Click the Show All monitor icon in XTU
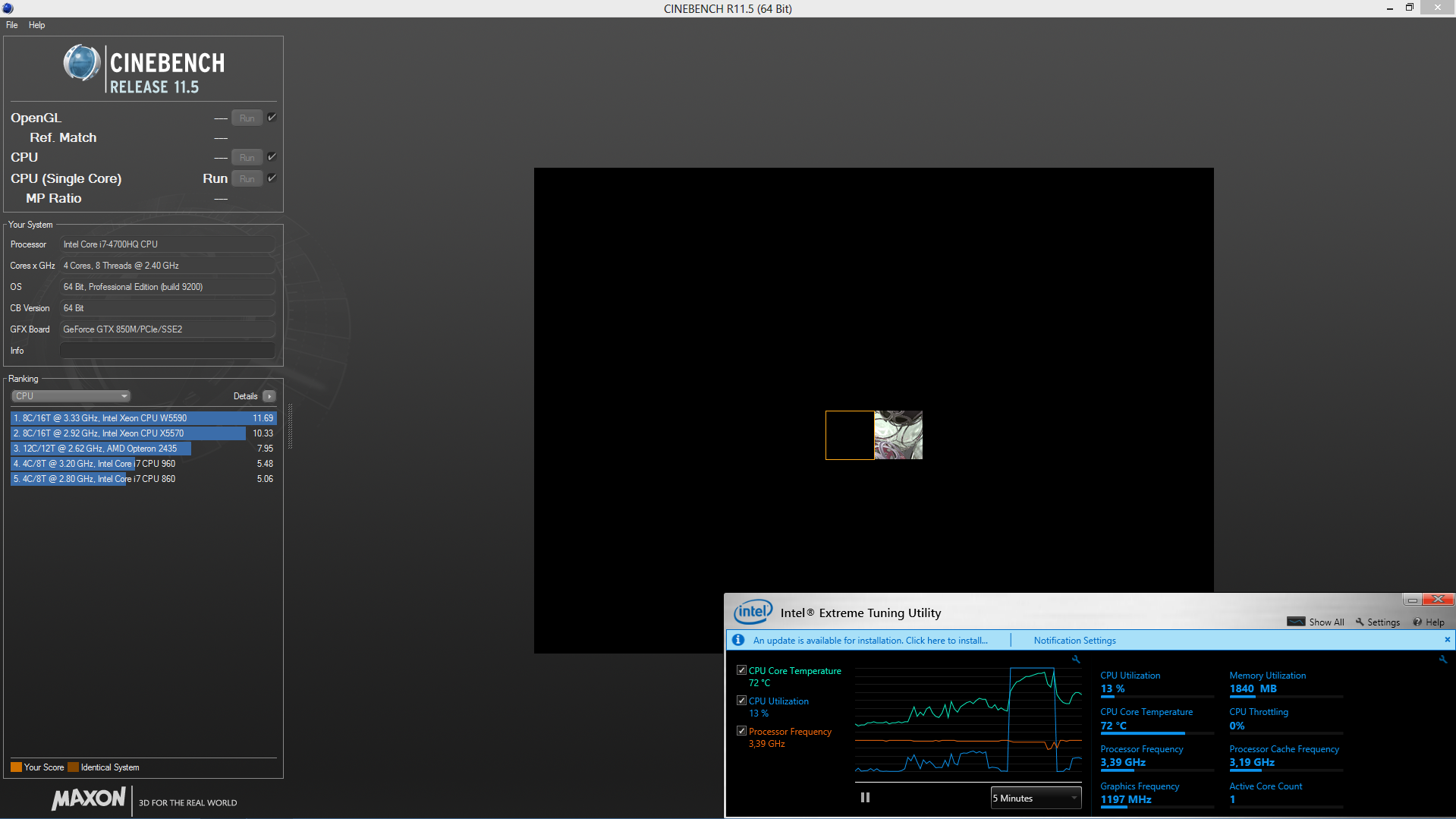Screen dimensions: 1456x819 tap(1296, 622)
